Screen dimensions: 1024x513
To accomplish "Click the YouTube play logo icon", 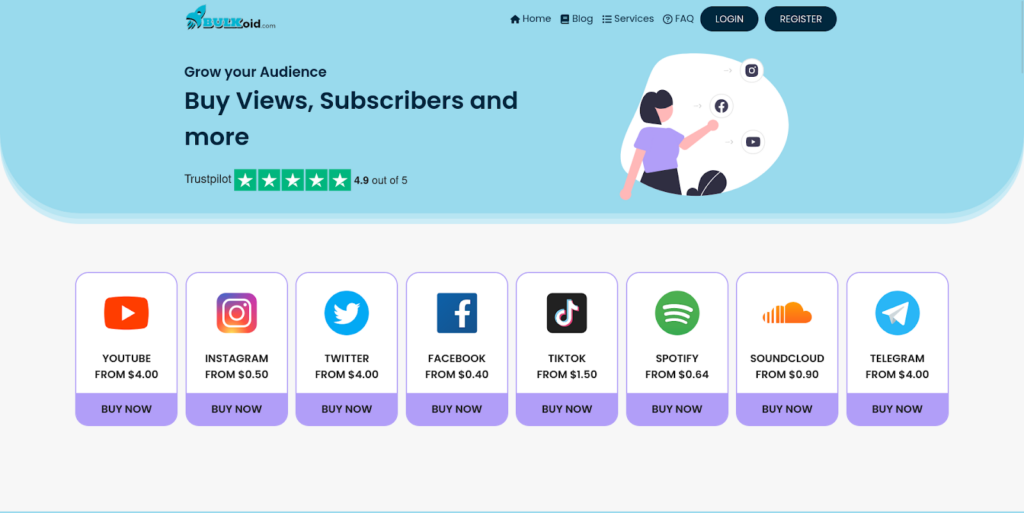I will [126, 313].
